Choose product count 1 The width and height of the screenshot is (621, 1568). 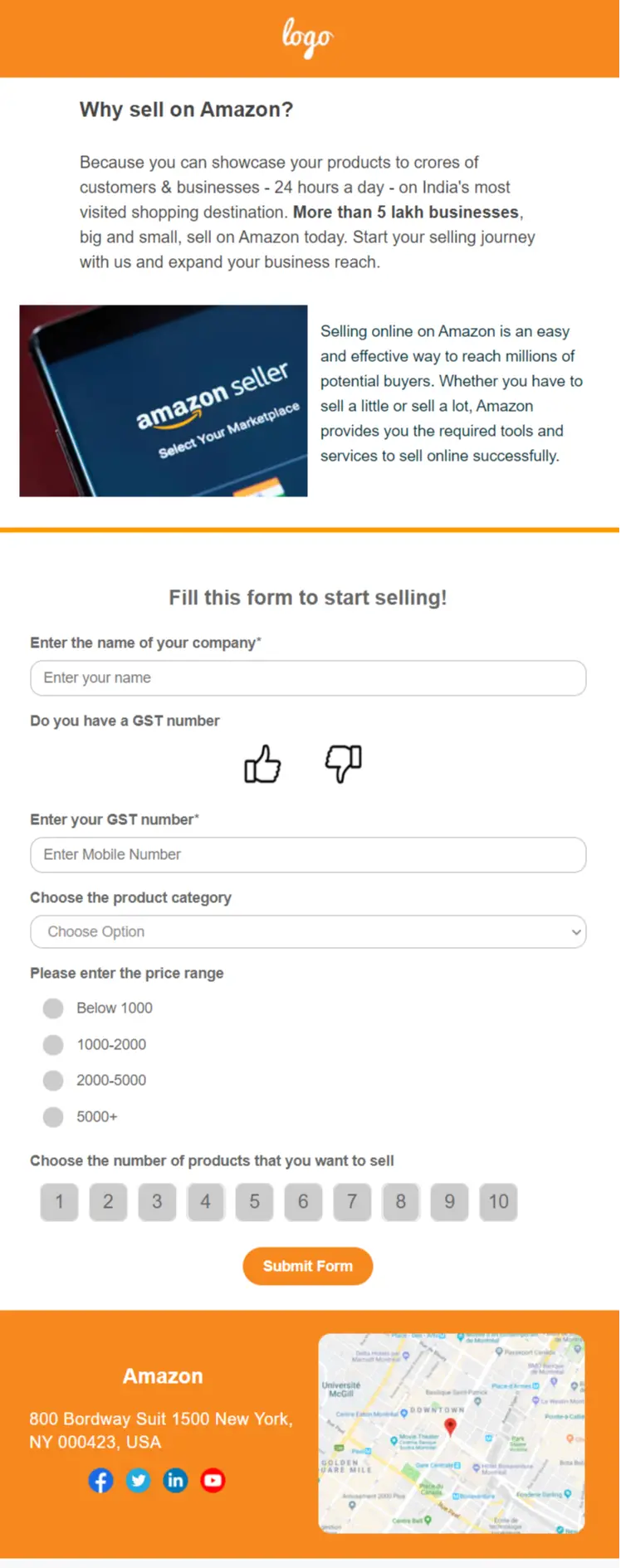tap(59, 1202)
